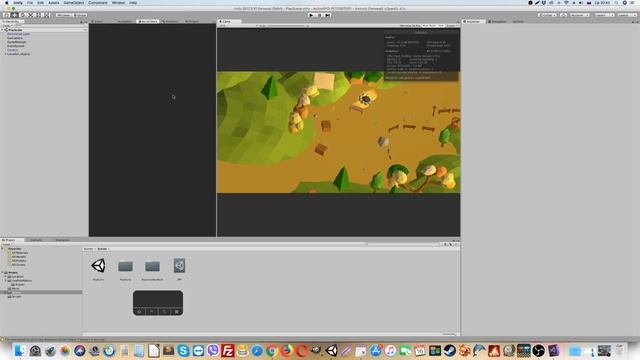640x360 pixels.
Task: Click the Step frame button
Action: [x=328, y=15]
